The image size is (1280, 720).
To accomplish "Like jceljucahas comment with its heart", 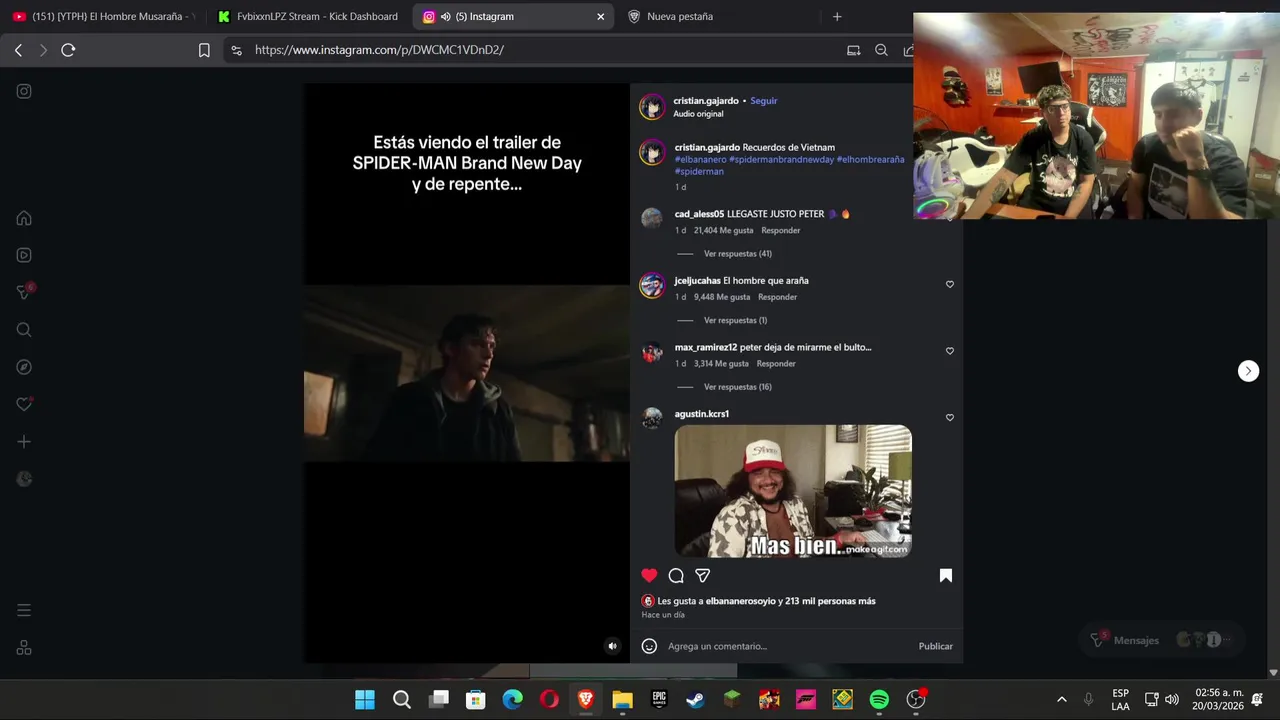I will (x=950, y=284).
